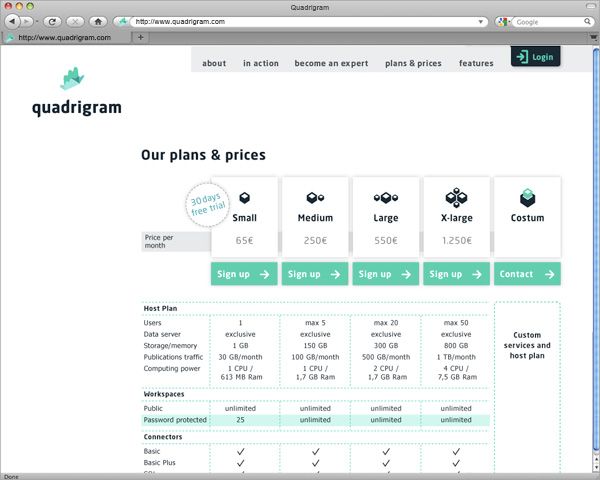Open the browser home page icon
The width and height of the screenshot is (600, 480).
pos(98,21)
